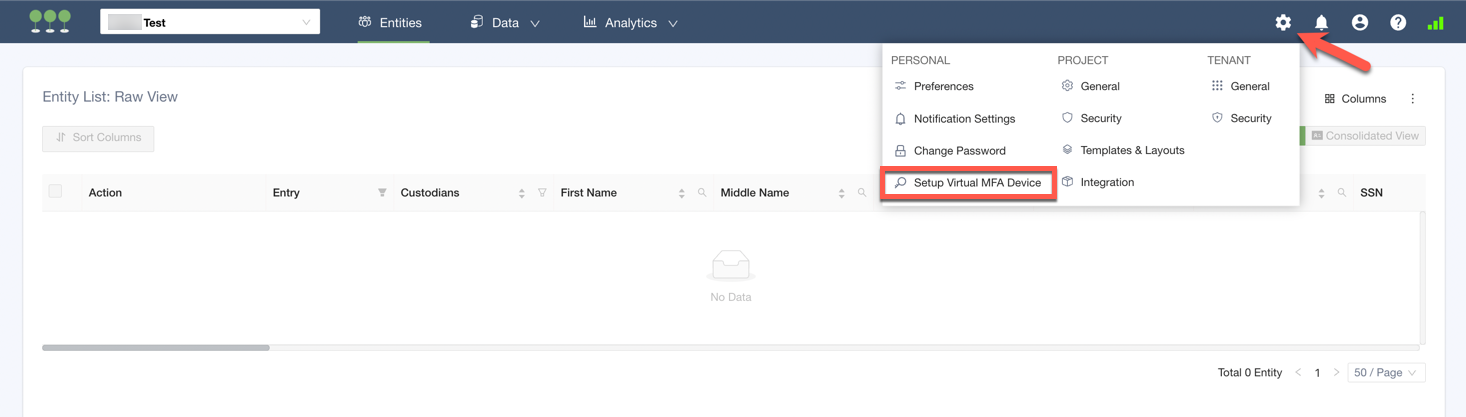Click the help question mark icon
Image resolution: width=1466 pixels, height=417 pixels.
[1398, 22]
